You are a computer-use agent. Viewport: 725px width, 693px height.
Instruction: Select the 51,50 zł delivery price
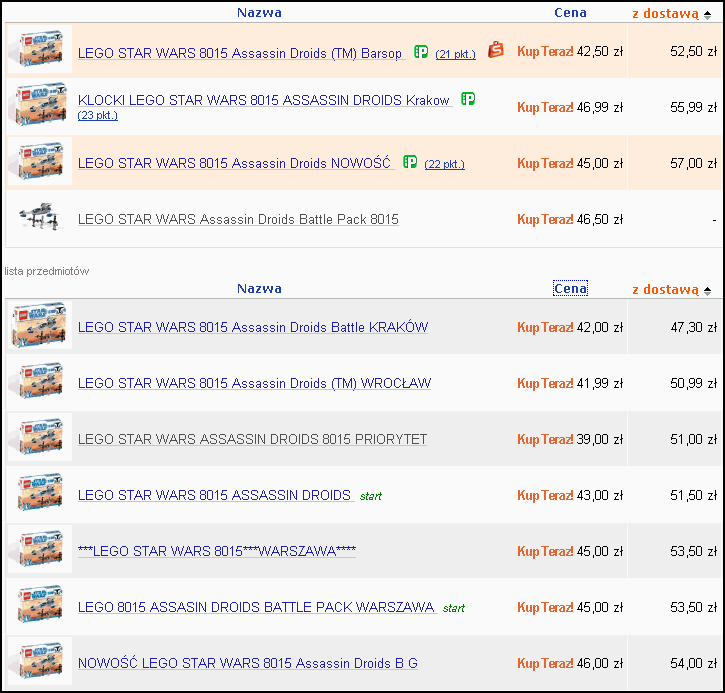point(693,495)
